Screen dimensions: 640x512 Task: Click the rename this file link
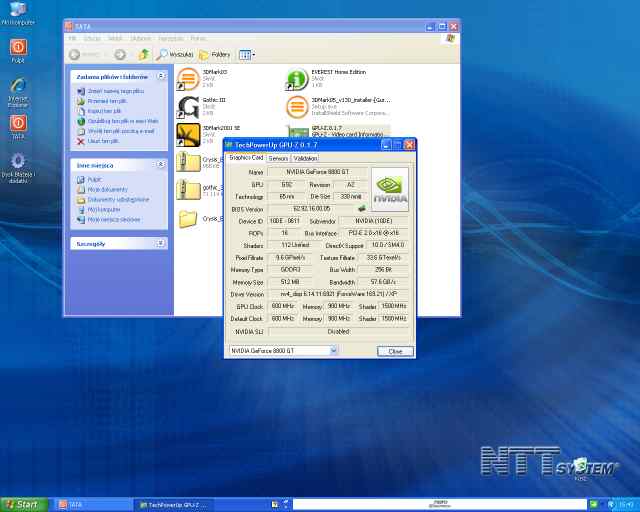(116, 91)
